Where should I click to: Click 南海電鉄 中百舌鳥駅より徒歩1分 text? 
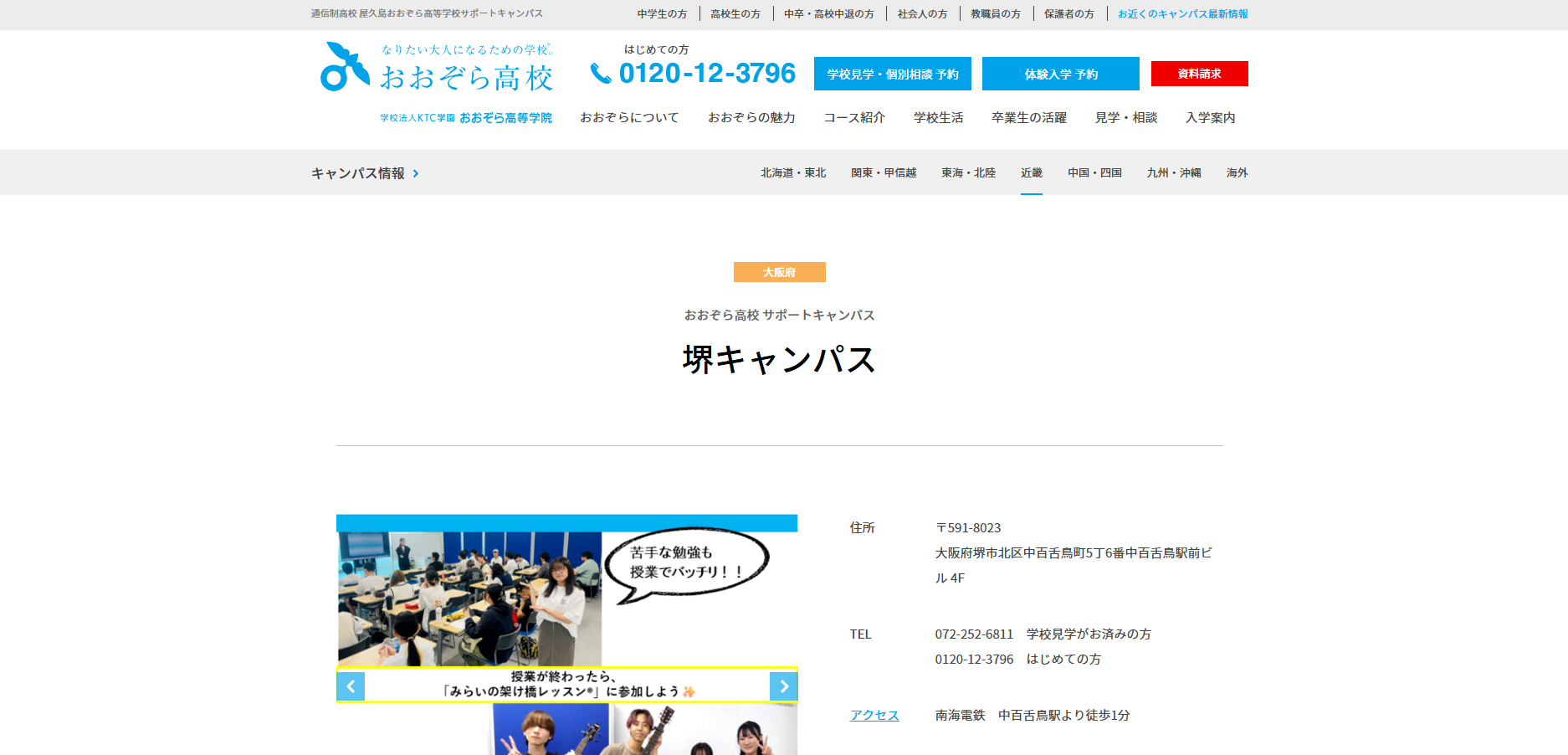coord(1033,716)
